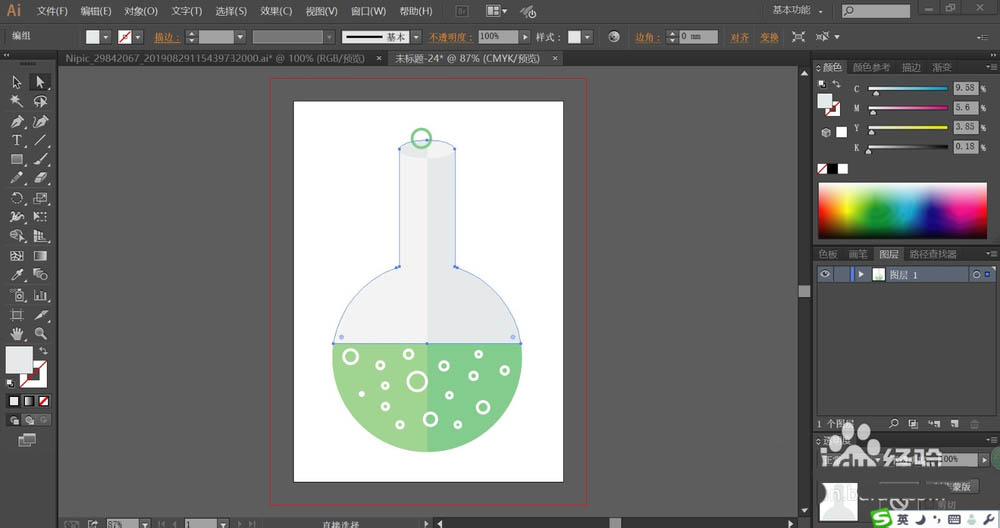Viewport: 1000px width, 528px height.
Task: Select the Rotate tool
Action: click(17, 198)
